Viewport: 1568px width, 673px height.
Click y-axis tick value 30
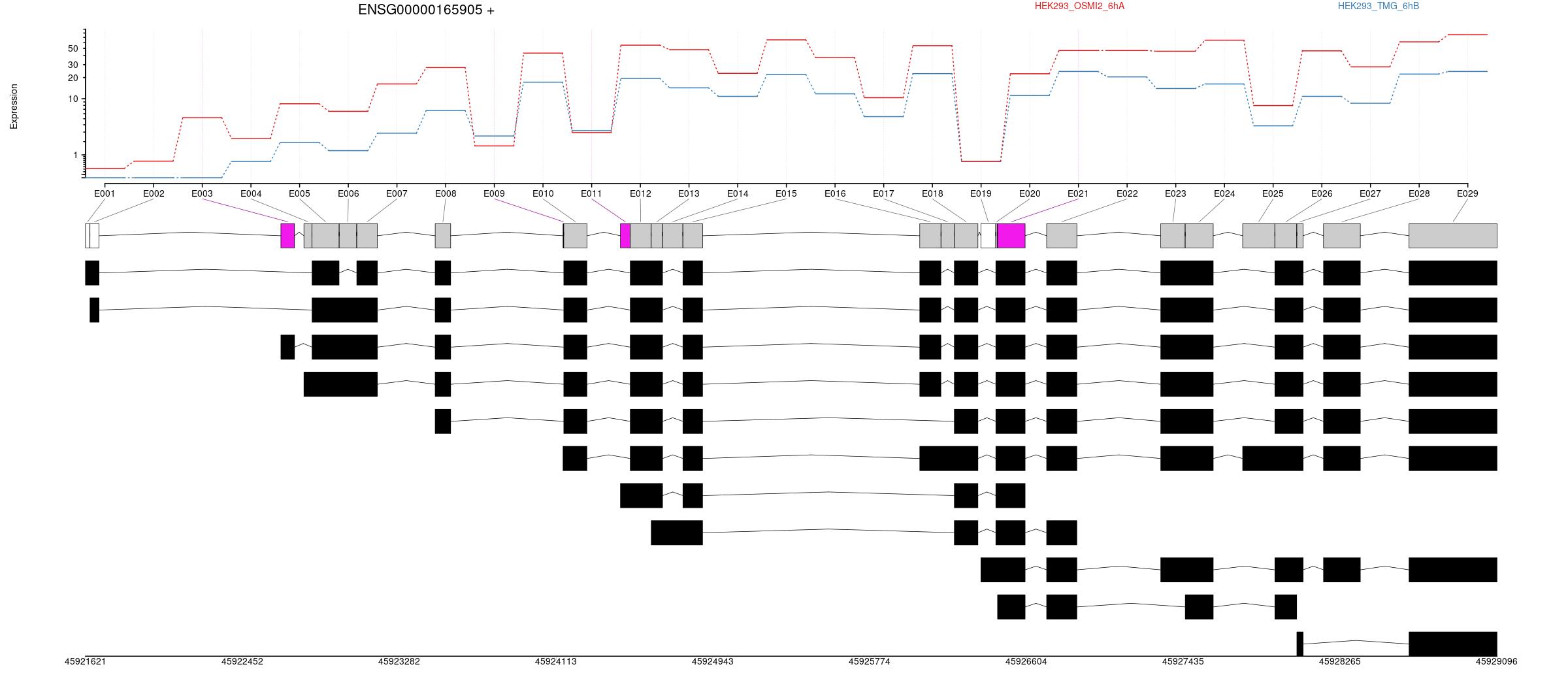(x=73, y=64)
